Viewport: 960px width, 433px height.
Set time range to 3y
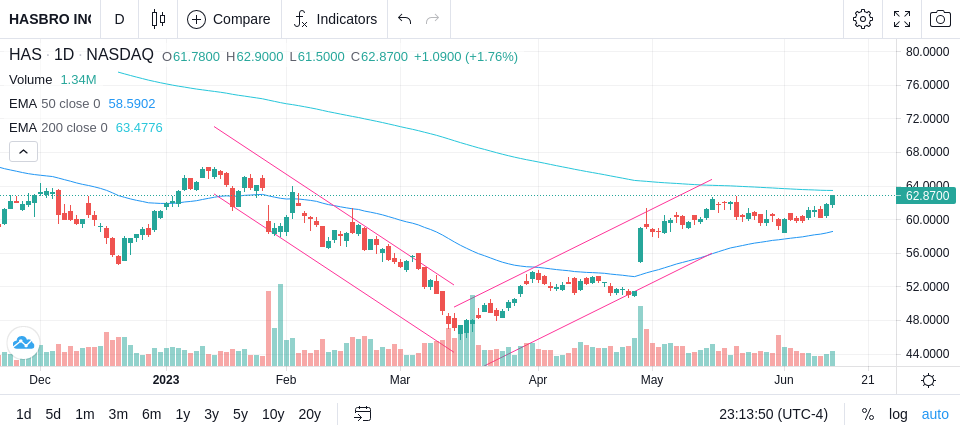211,415
